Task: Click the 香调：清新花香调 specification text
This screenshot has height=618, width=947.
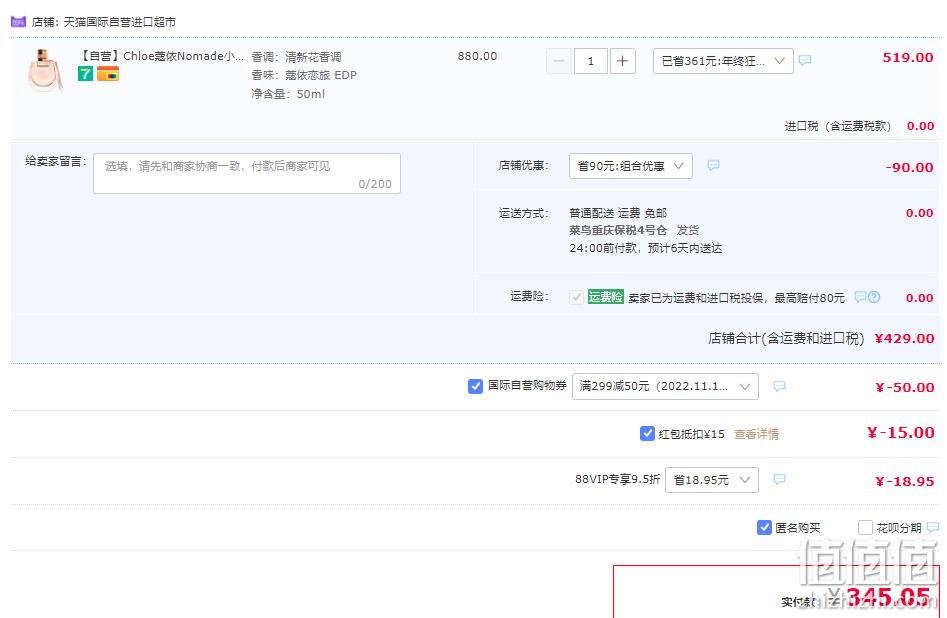Action: 296,57
